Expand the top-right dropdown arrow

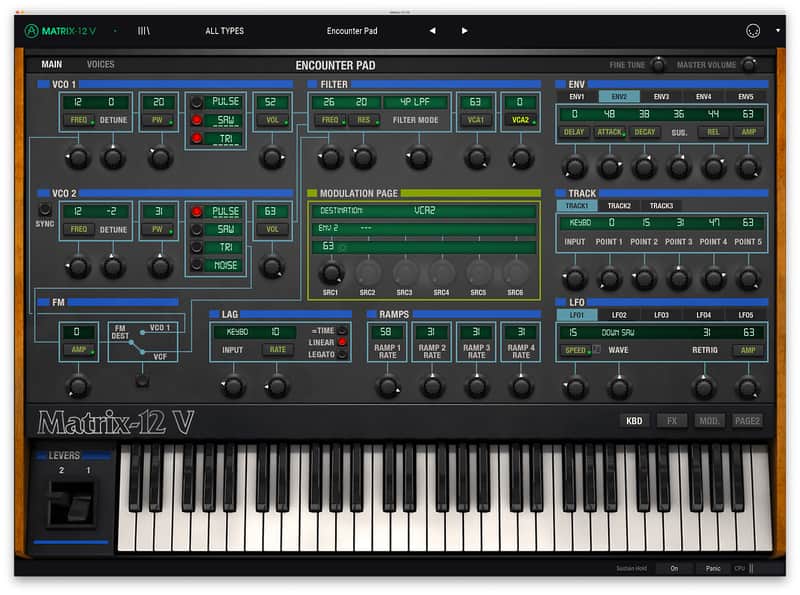[778, 31]
